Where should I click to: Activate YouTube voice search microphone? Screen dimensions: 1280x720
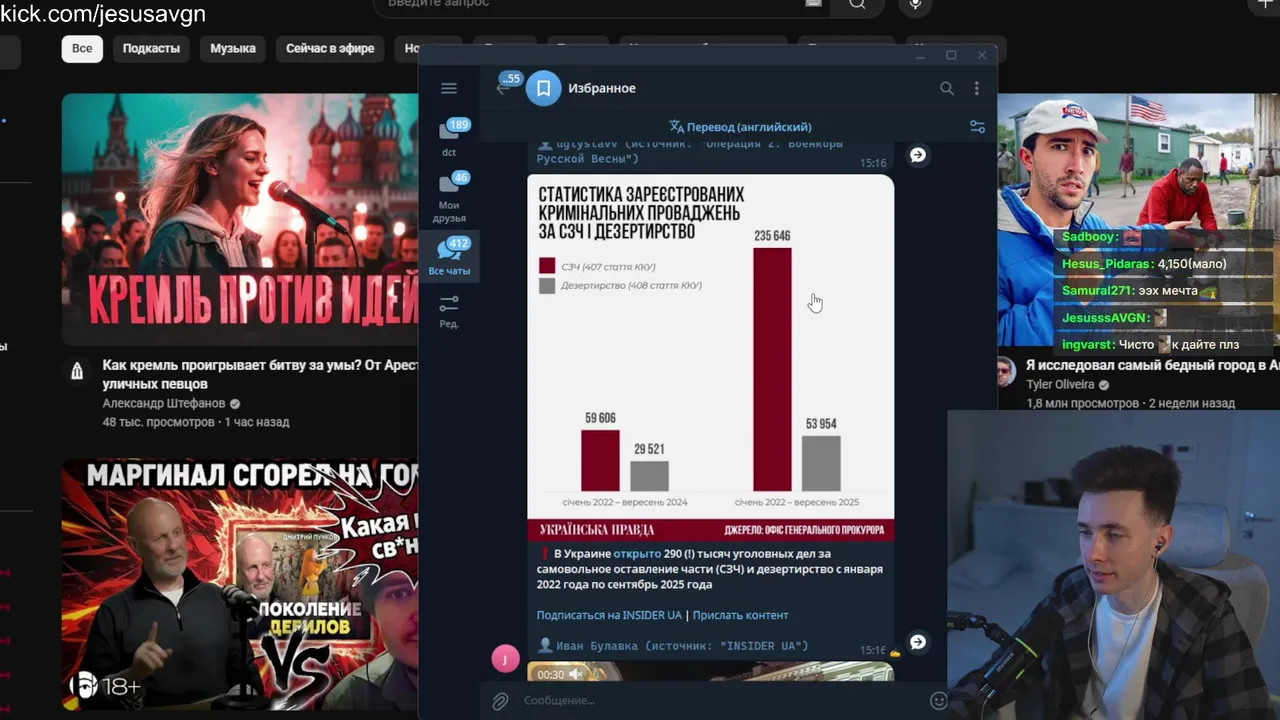[915, 5]
